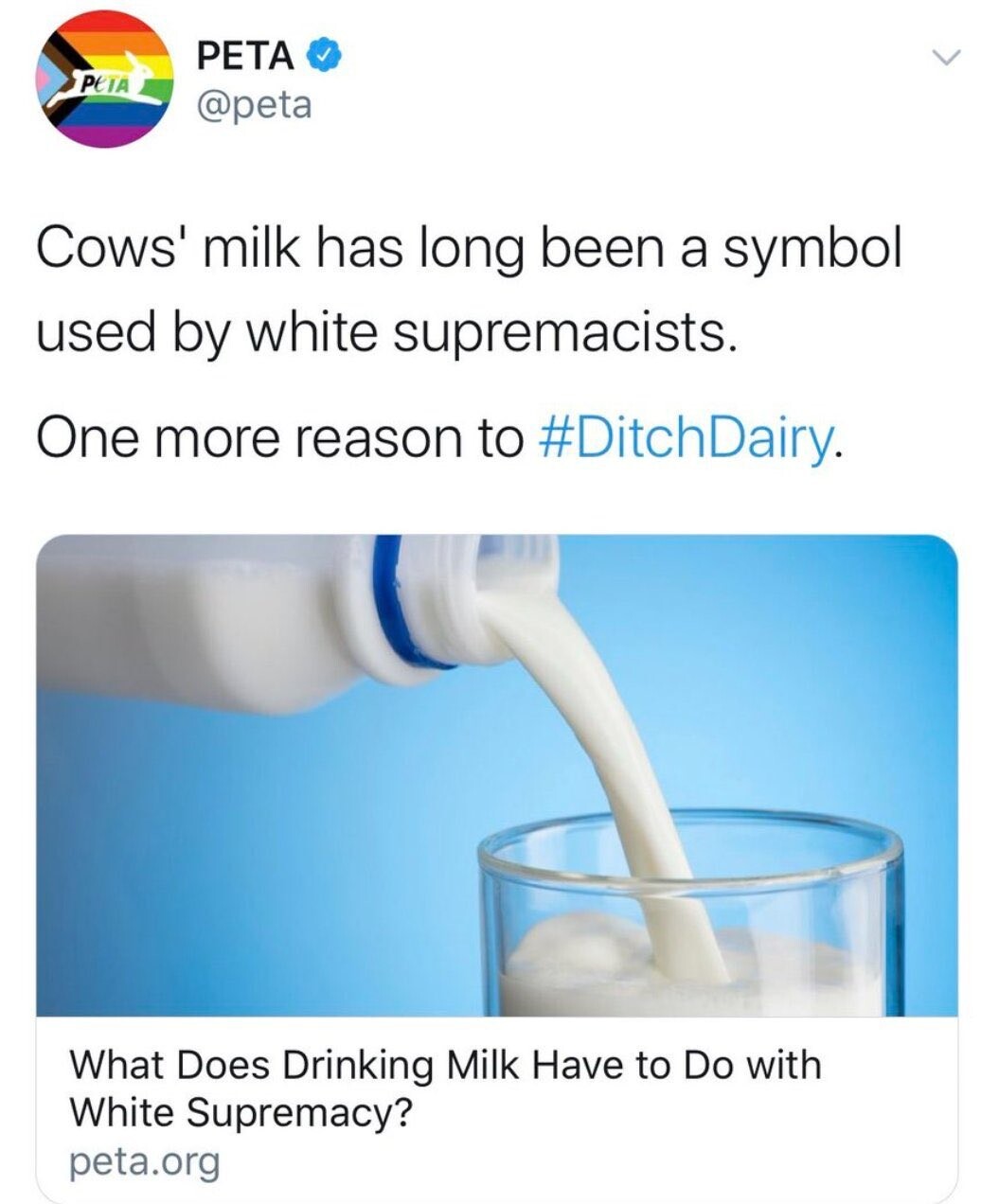Viewport: 981px width, 1204px height.
Task: Open the 'What Does Drinking Milk' headline
Action: (445, 1066)
